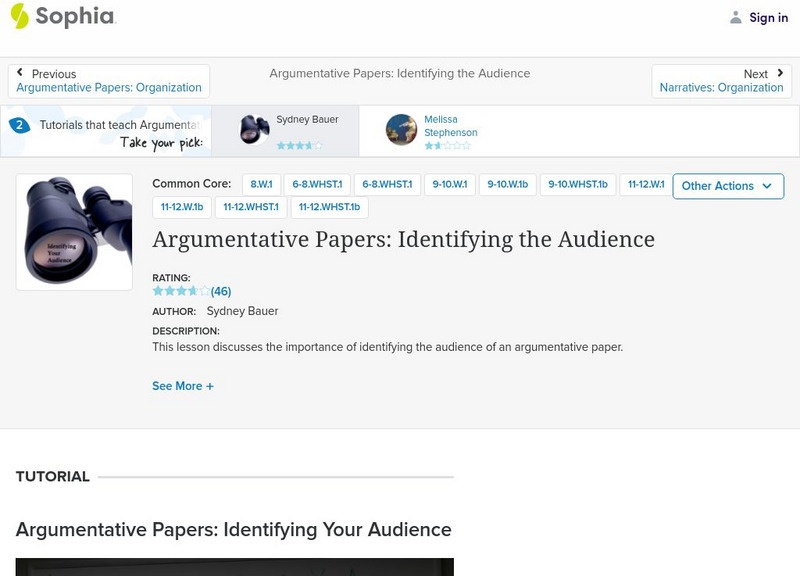The height and width of the screenshot is (576, 800).
Task: Select Melissa Stephenson's tutorial tab
Action: pyautogui.click(x=450, y=131)
